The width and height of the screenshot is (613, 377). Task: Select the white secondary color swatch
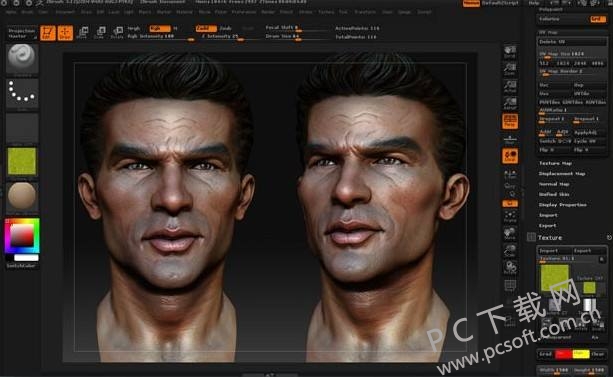click(x=26, y=258)
